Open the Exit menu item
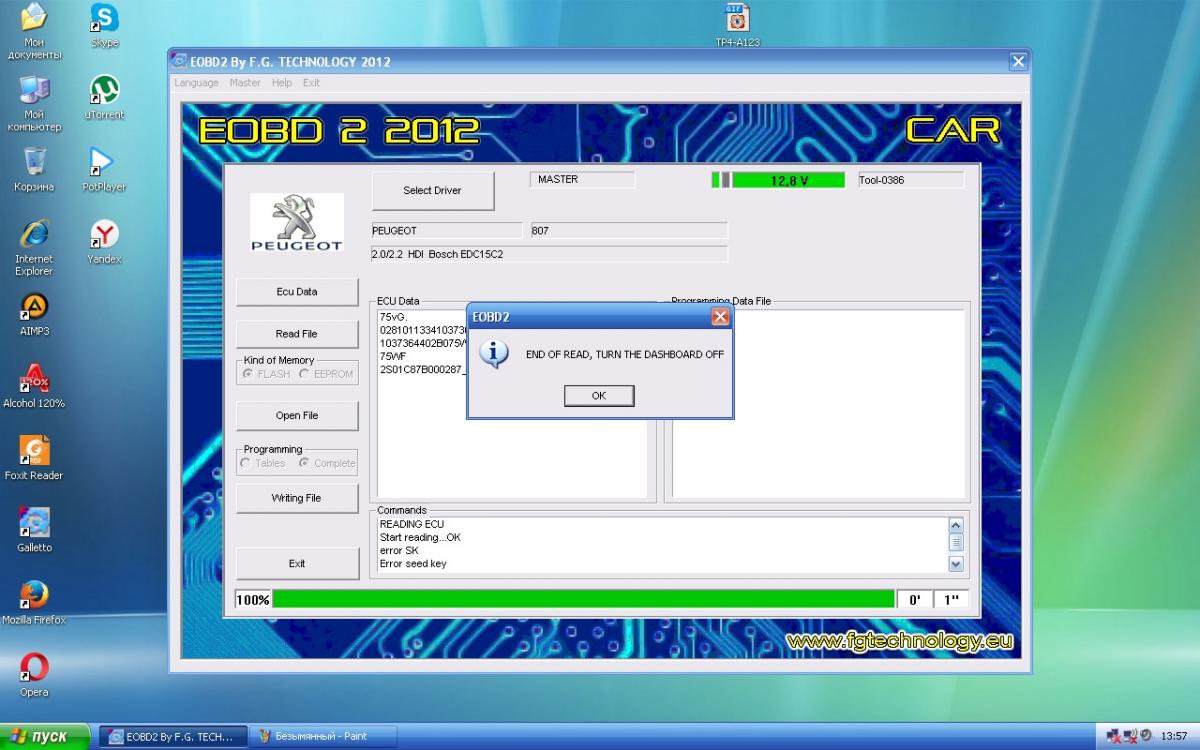1200x750 pixels. [x=312, y=83]
